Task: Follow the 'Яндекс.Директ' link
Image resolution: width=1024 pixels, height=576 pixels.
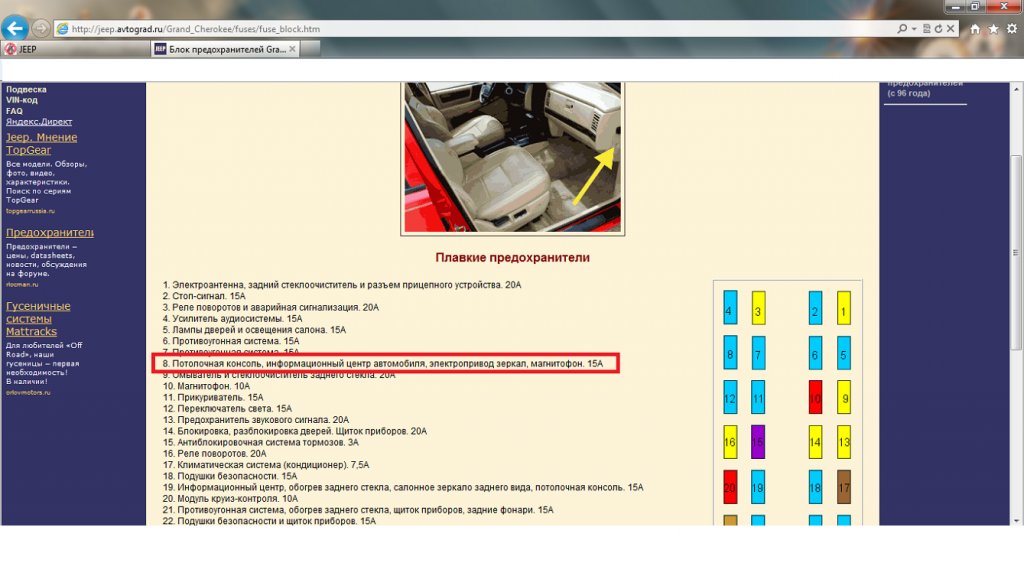Action: coord(39,121)
